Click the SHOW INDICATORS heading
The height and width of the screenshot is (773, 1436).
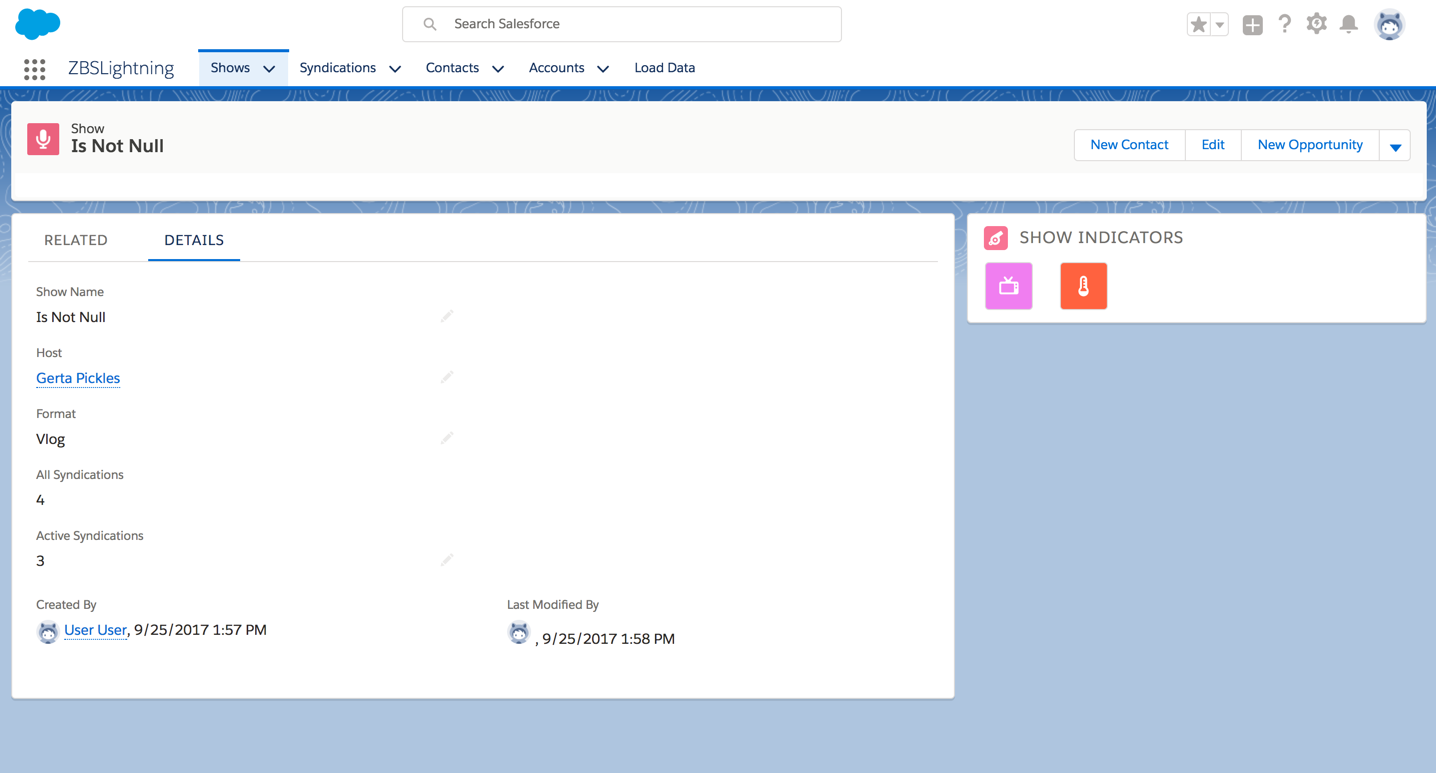(1101, 238)
